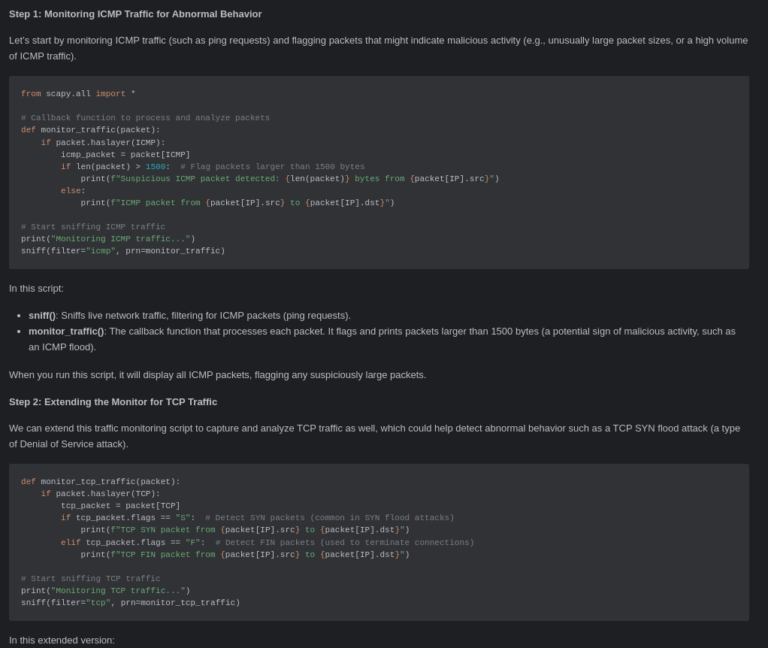
Task: Click the bold sniff() bullet item
Action: 44,315
